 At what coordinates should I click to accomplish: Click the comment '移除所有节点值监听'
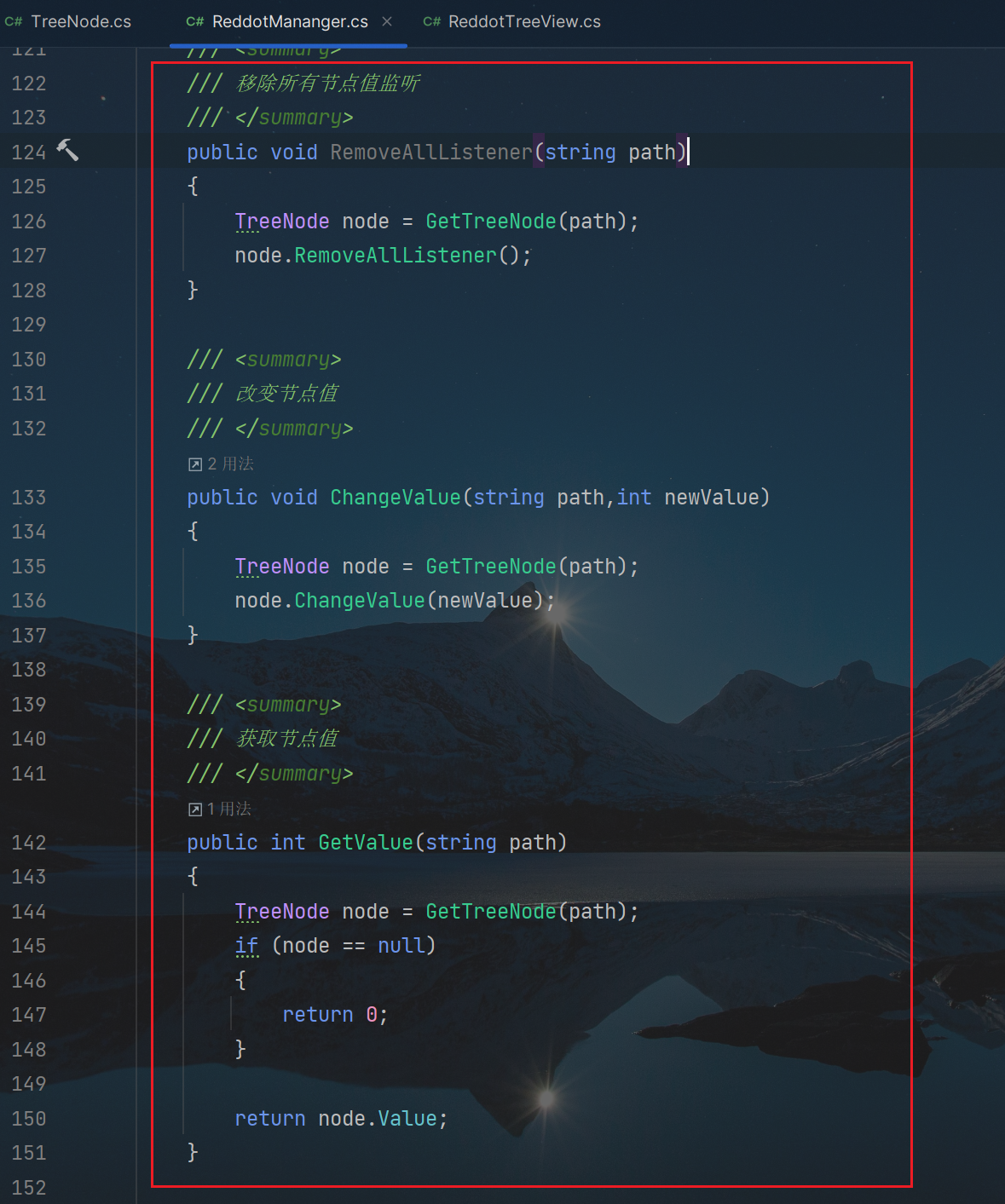[328, 83]
